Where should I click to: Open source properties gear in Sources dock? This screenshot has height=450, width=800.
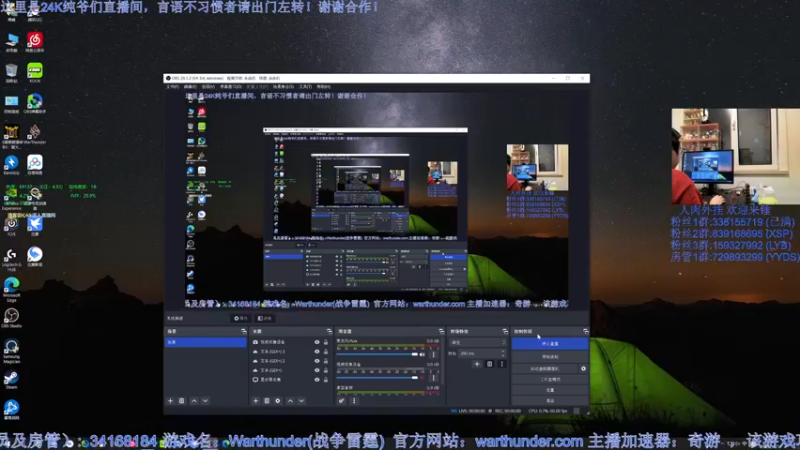278,401
